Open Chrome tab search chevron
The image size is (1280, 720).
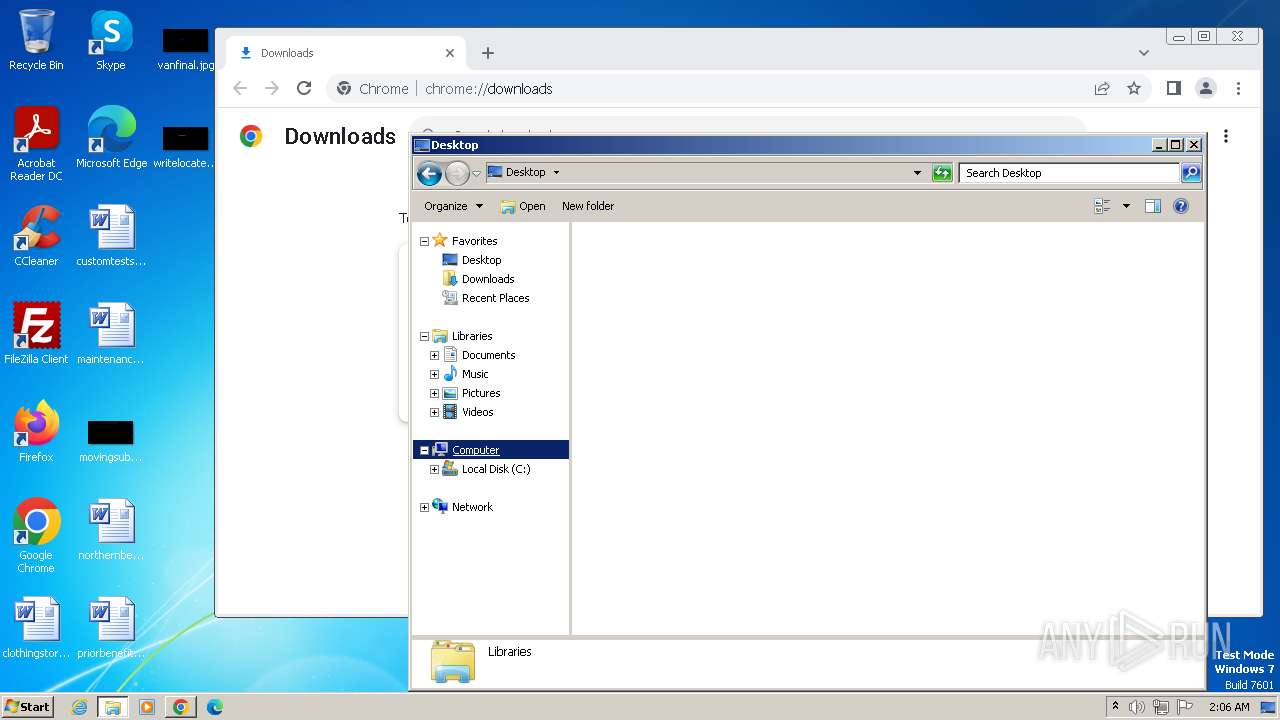pyautogui.click(x=1144, y=53)
